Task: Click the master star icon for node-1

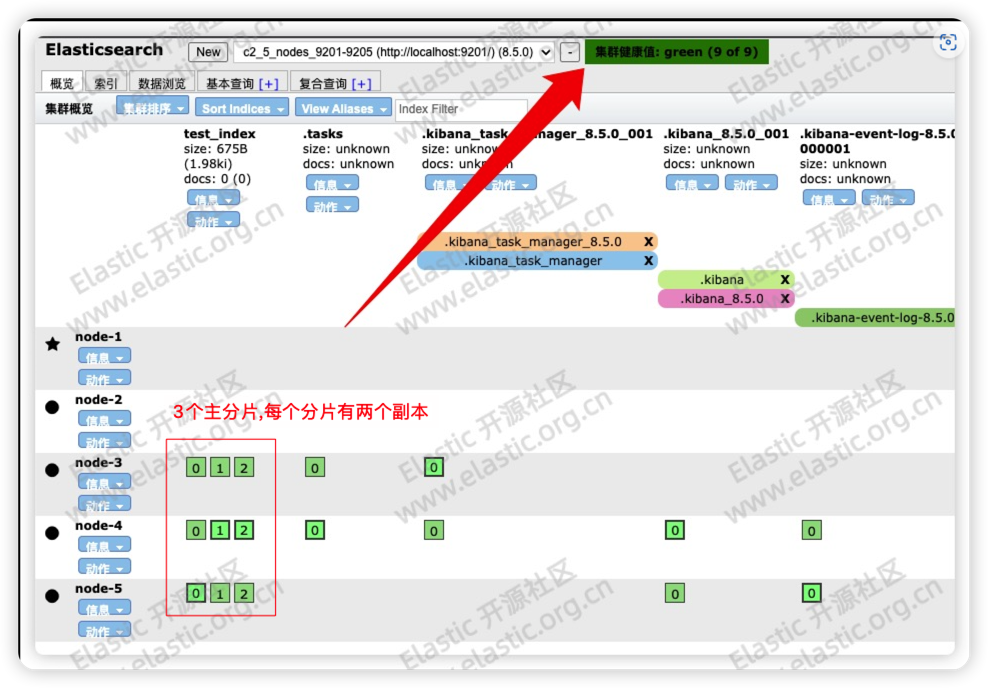Action: point(52,344)
